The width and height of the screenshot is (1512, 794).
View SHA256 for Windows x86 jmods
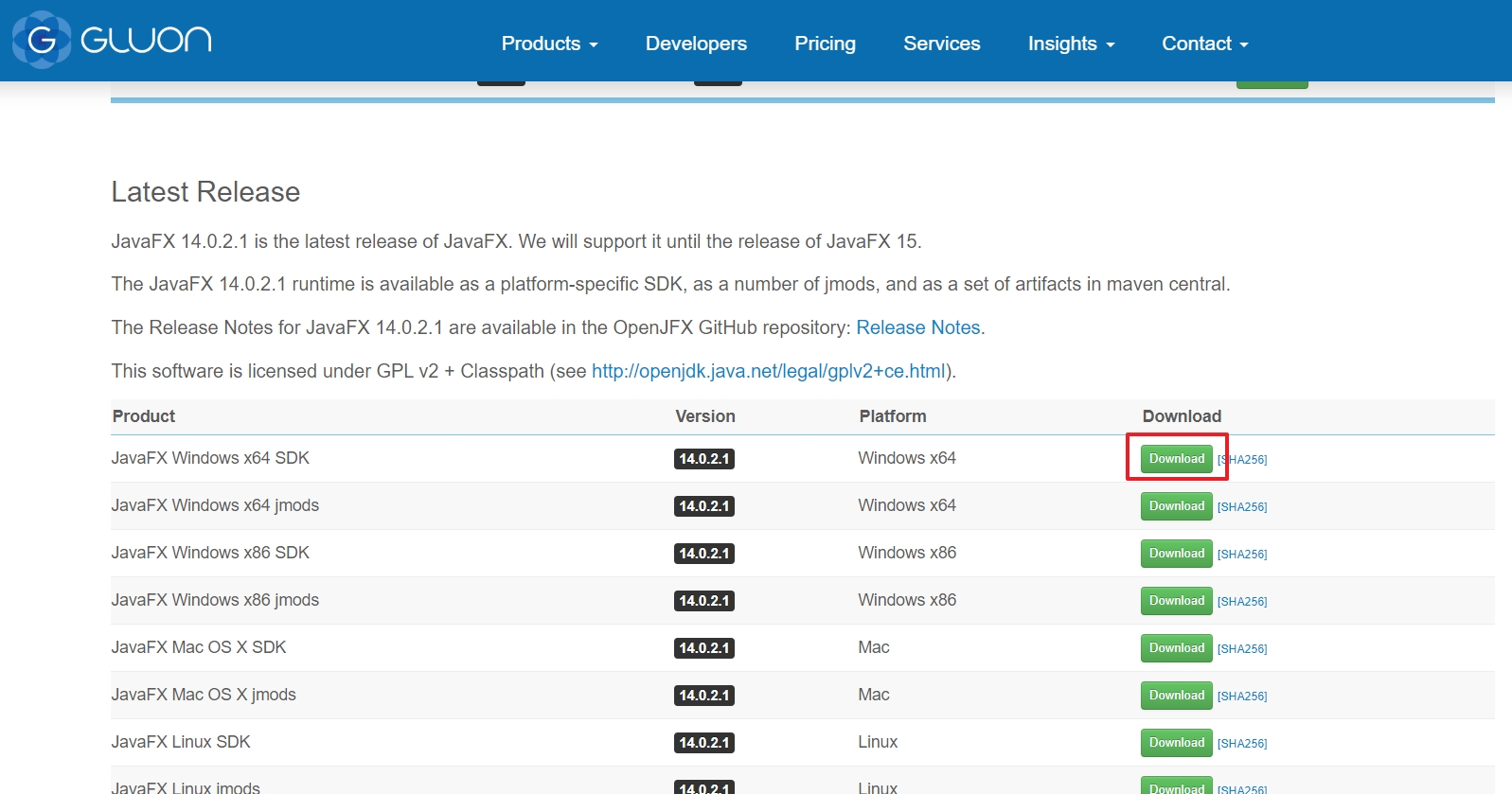1242,602
